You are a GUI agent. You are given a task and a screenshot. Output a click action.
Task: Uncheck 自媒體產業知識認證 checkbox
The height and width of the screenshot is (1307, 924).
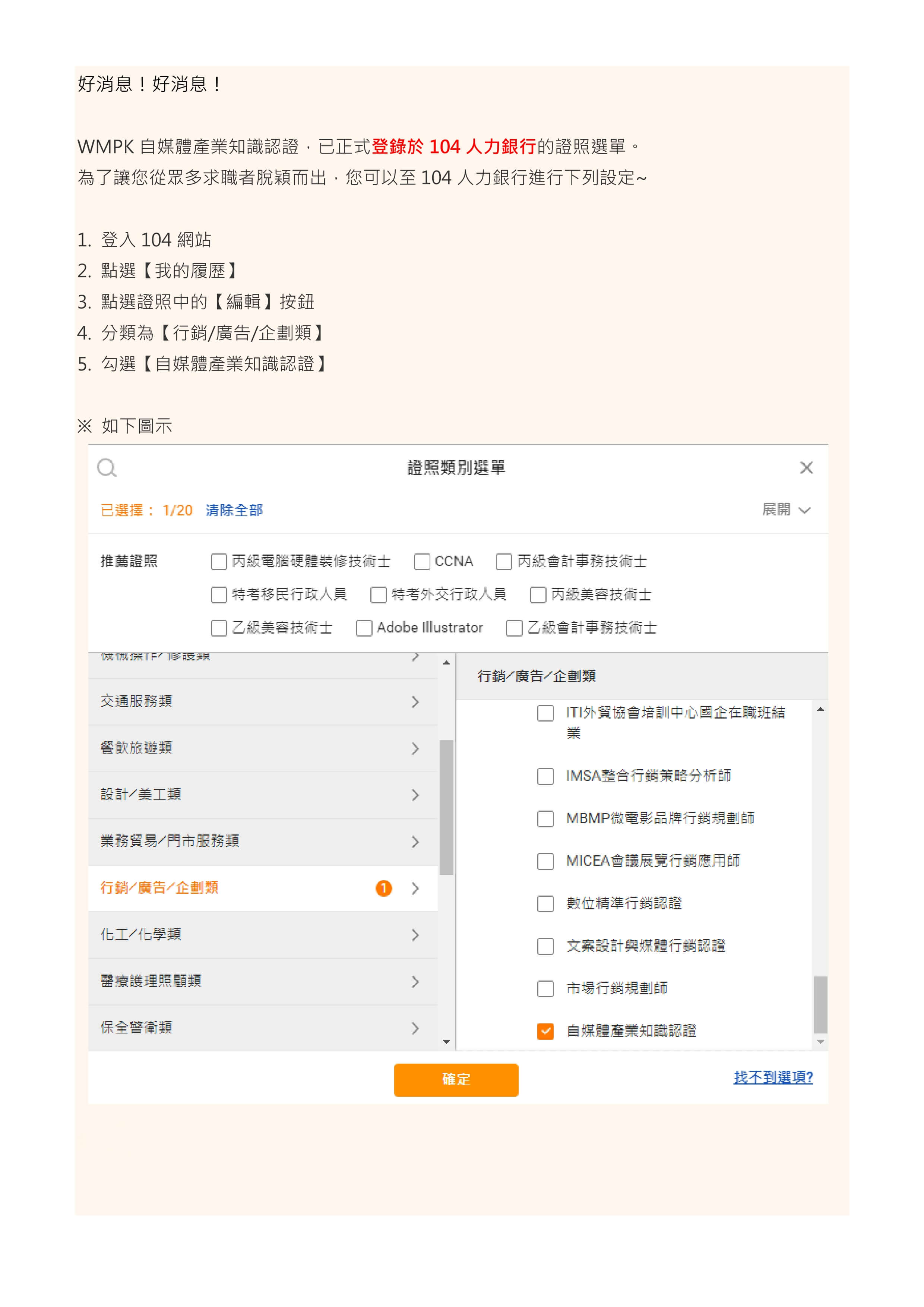point(545,1031)
